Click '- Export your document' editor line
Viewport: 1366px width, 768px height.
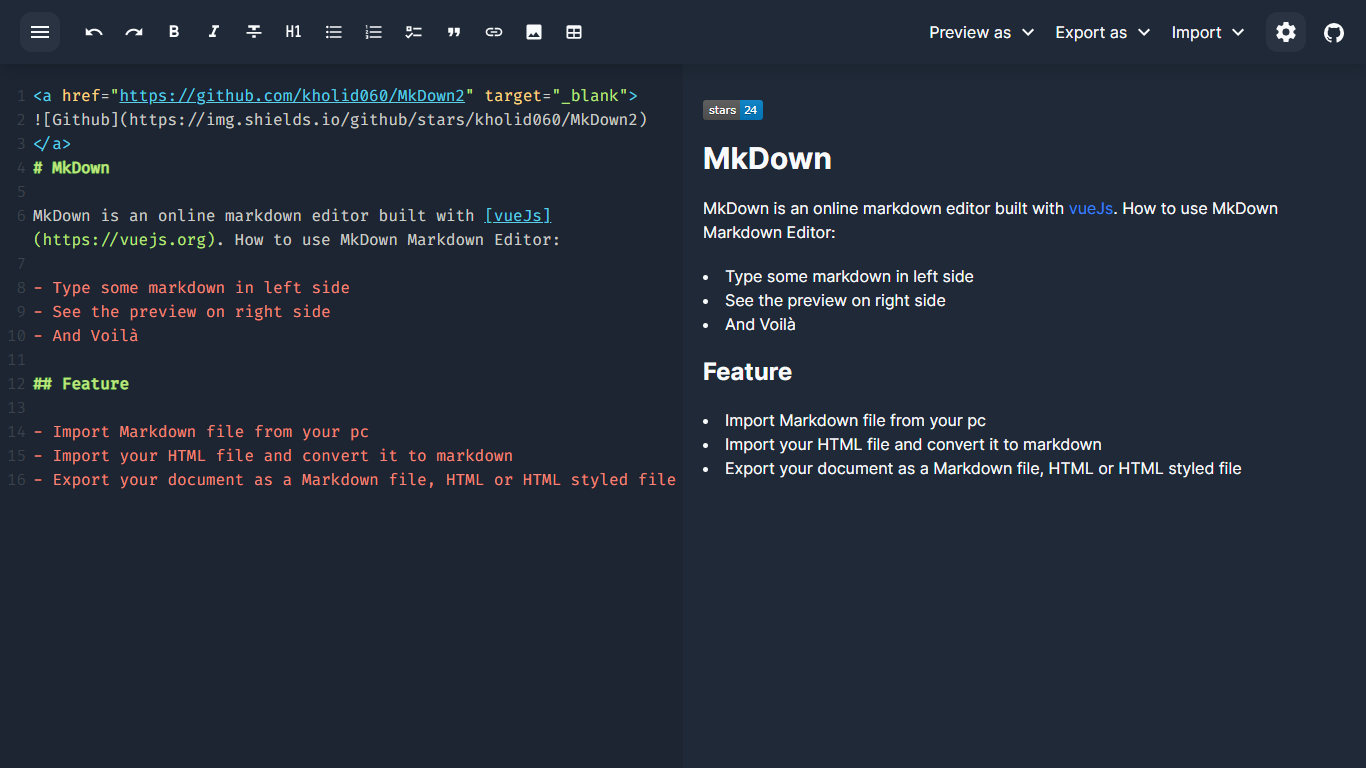coord(355,480)
